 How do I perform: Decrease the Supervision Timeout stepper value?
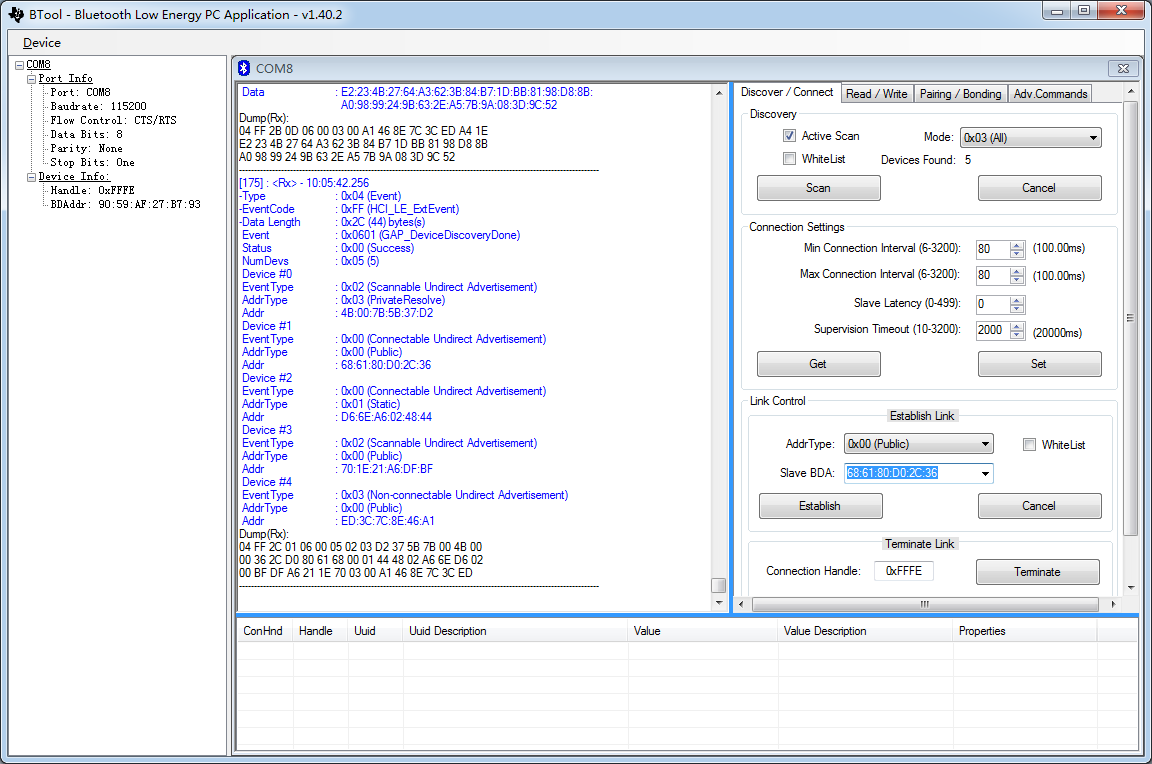pyautogui.click(x=1017, y=335)
